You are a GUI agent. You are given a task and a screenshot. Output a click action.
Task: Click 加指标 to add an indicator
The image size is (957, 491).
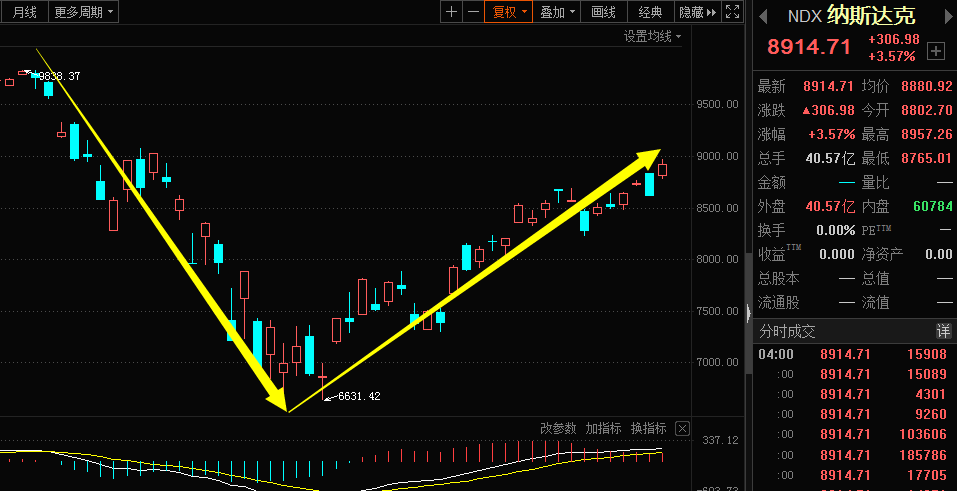pyautogui.click(x=603, y=428)
